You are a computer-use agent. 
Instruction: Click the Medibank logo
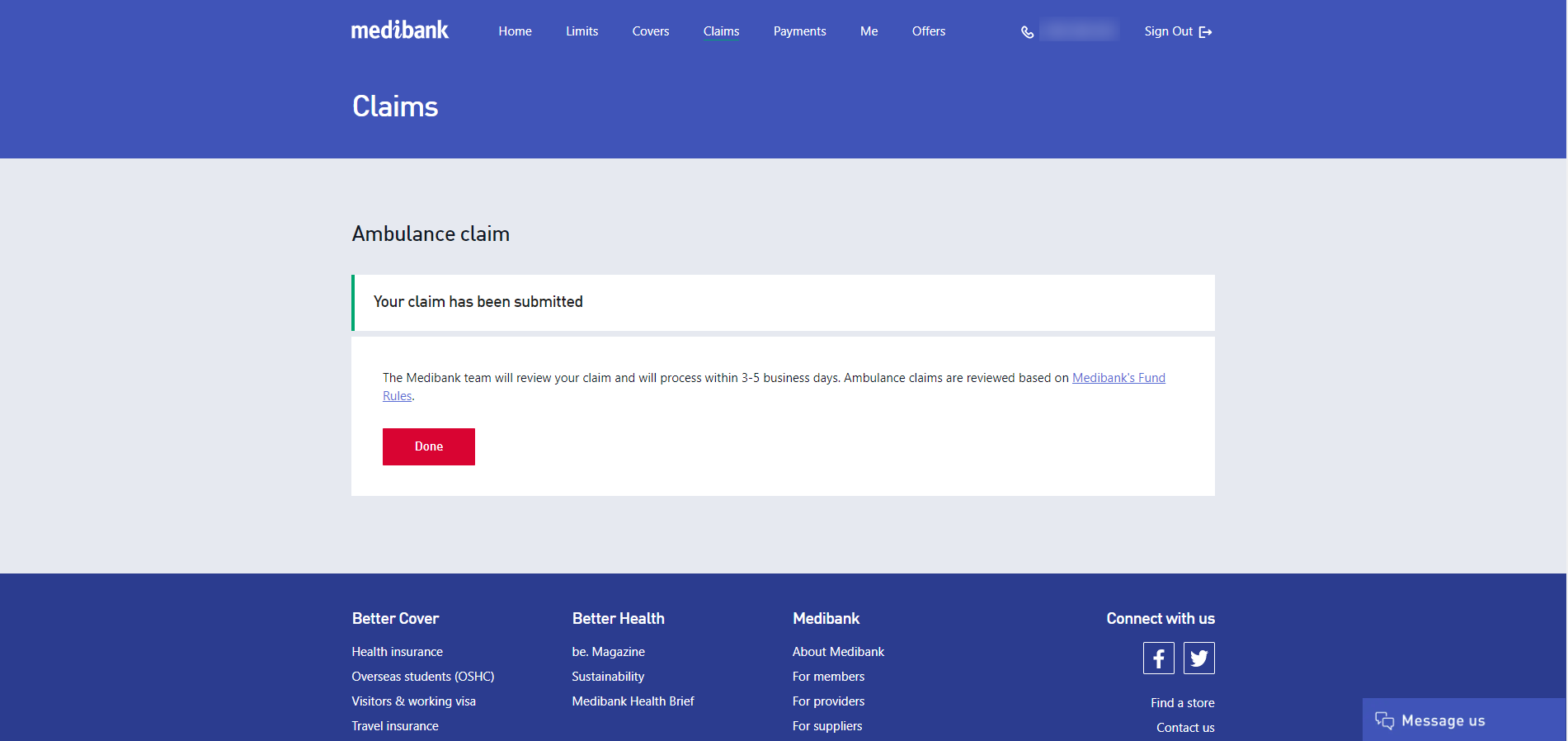click(400, 31)
